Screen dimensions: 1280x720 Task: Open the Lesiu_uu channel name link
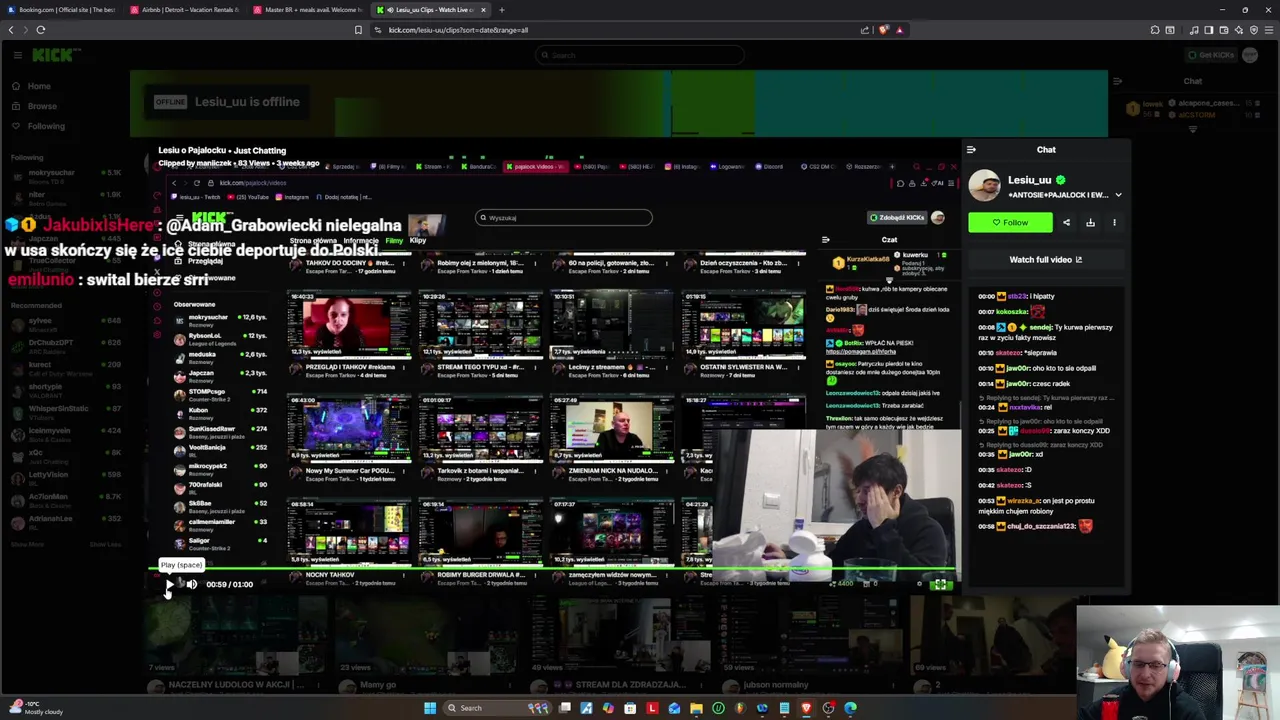(x=1030, y=180)
